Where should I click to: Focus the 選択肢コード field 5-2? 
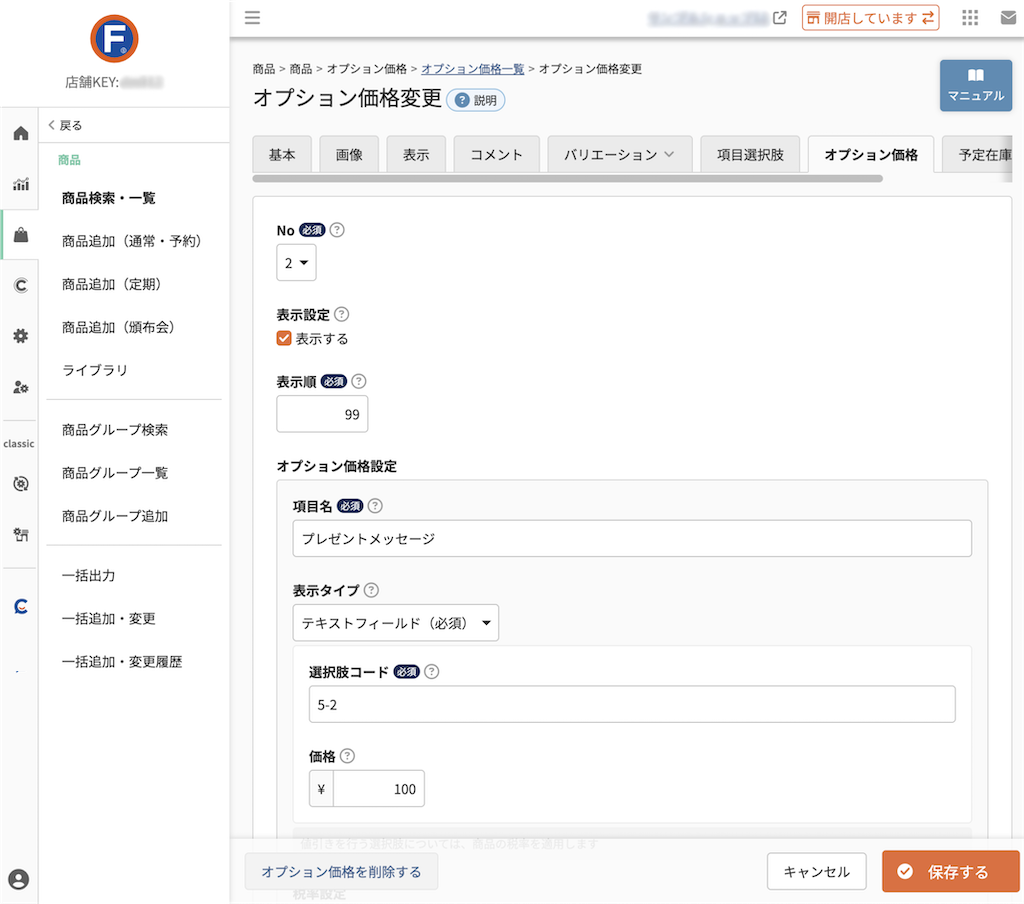632,704
